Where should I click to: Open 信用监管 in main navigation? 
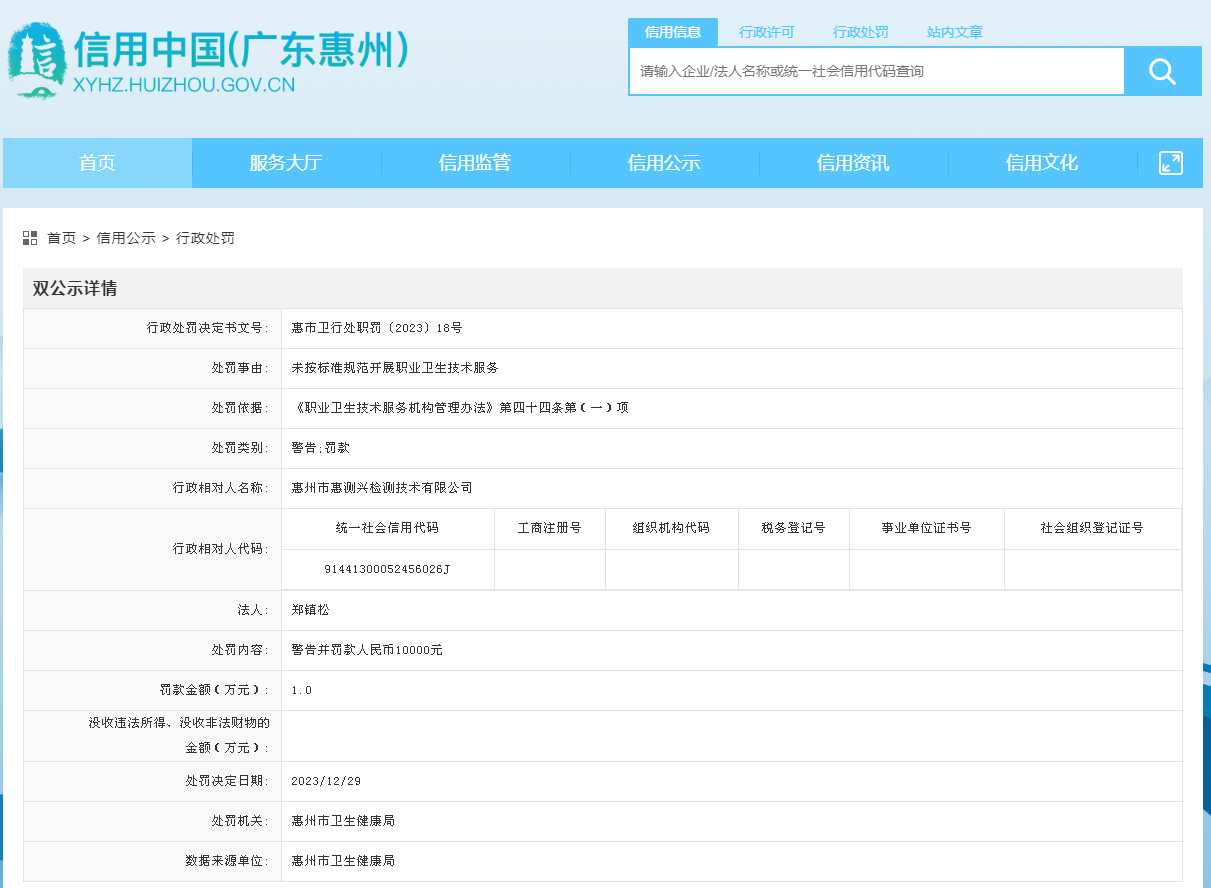(475, 163)
